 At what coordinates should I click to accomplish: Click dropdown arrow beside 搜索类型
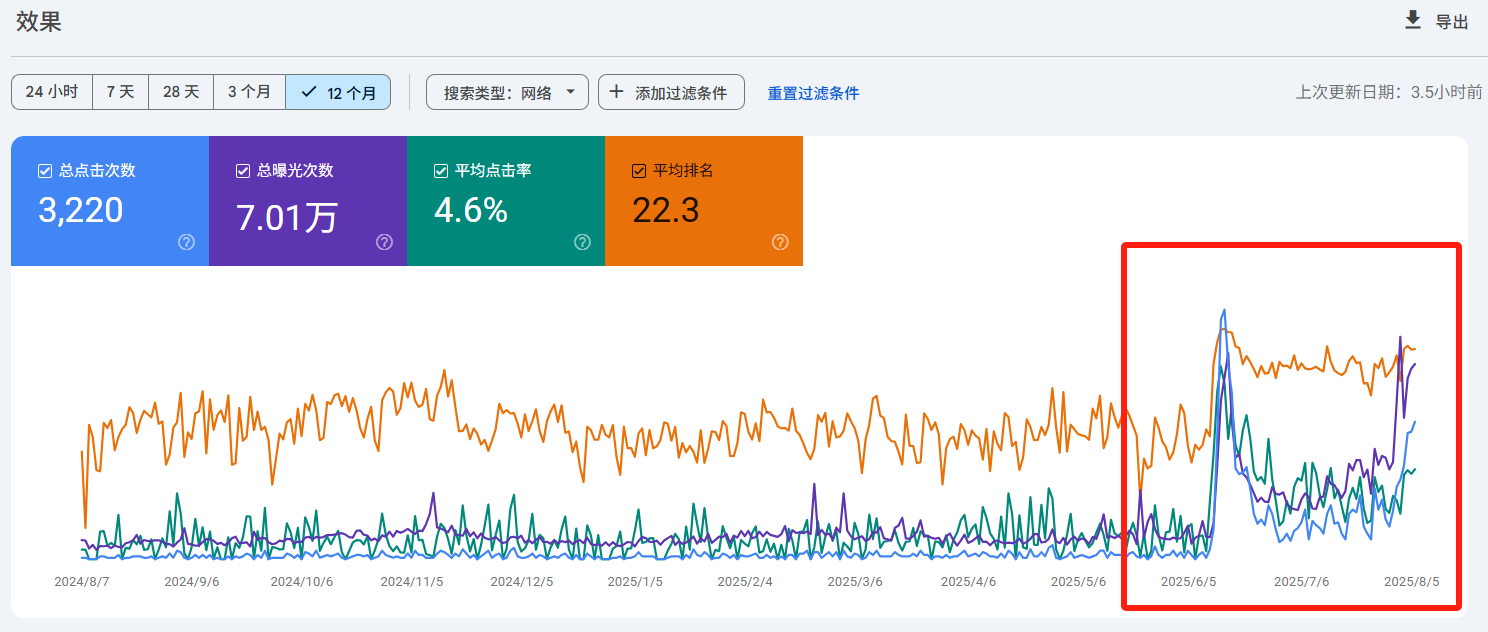(570, 92)
